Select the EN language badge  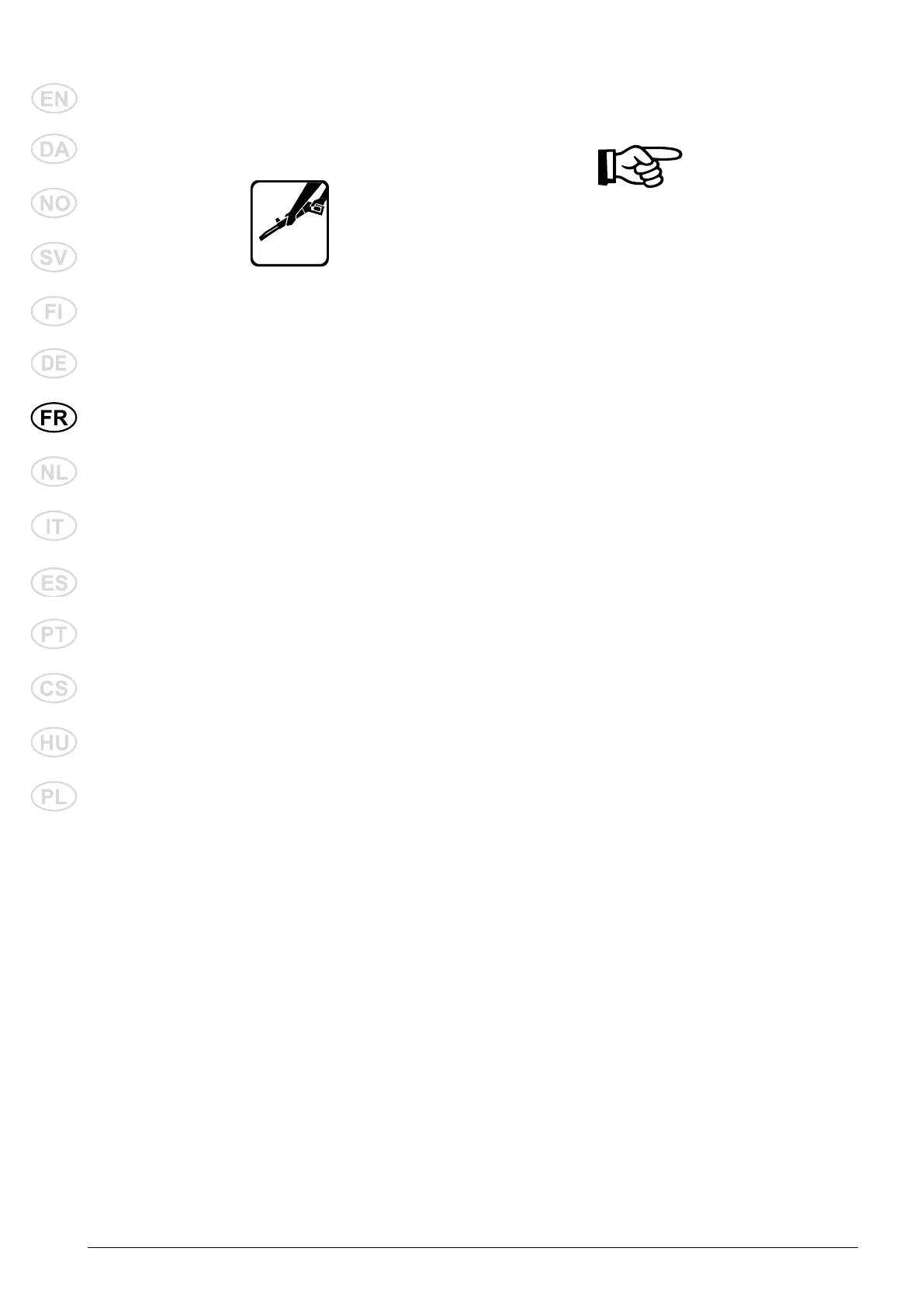point(54,99)
